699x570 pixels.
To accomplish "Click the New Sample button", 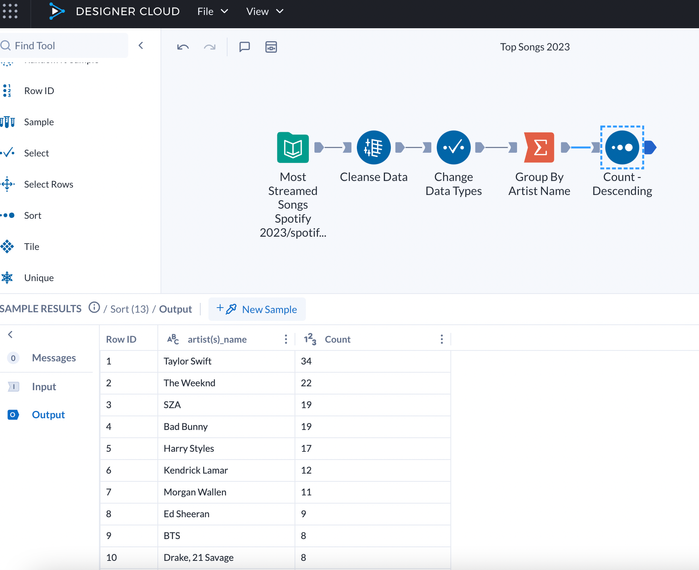I will (257, 309).
